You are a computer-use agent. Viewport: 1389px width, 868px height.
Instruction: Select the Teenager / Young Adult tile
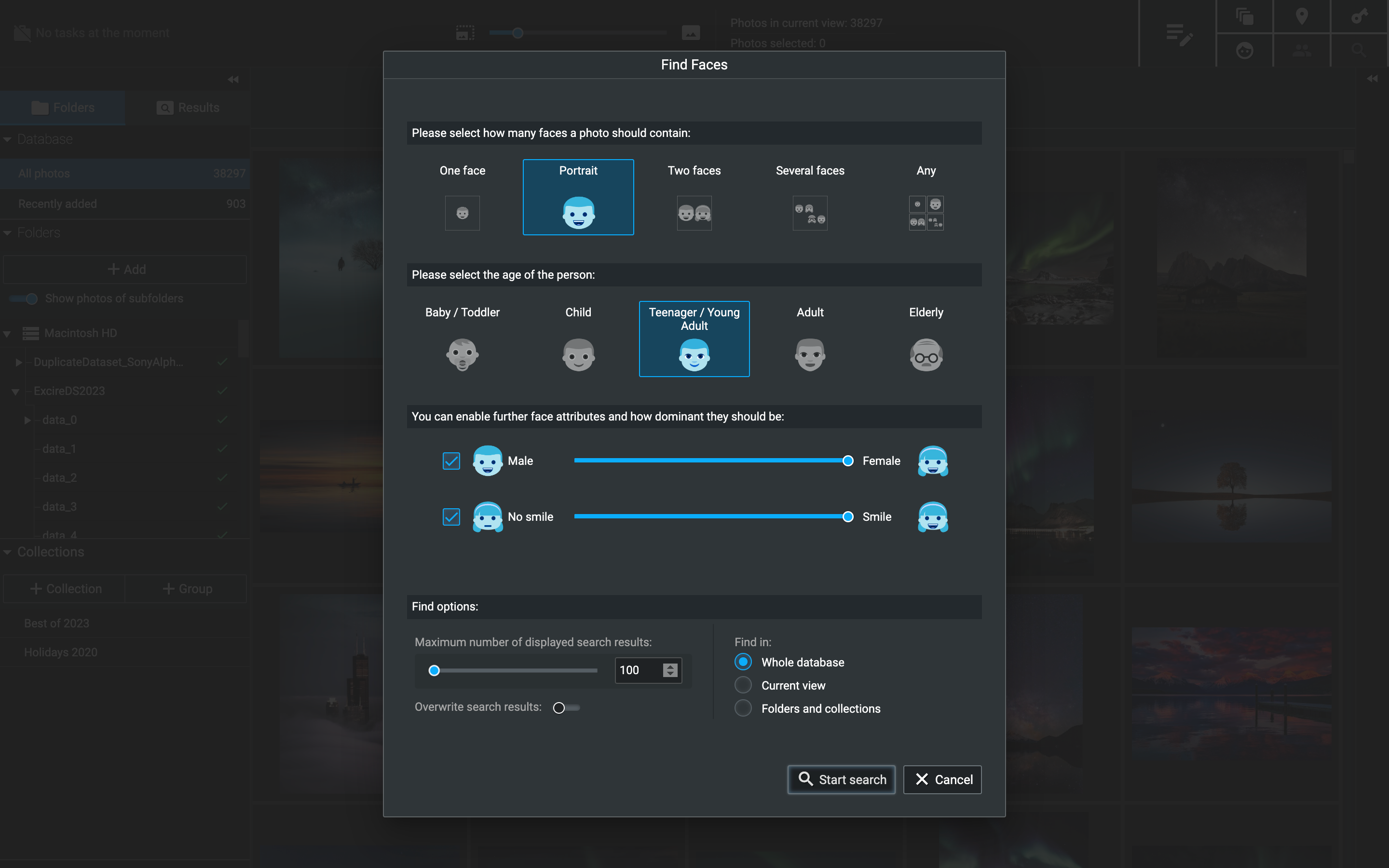694,339
